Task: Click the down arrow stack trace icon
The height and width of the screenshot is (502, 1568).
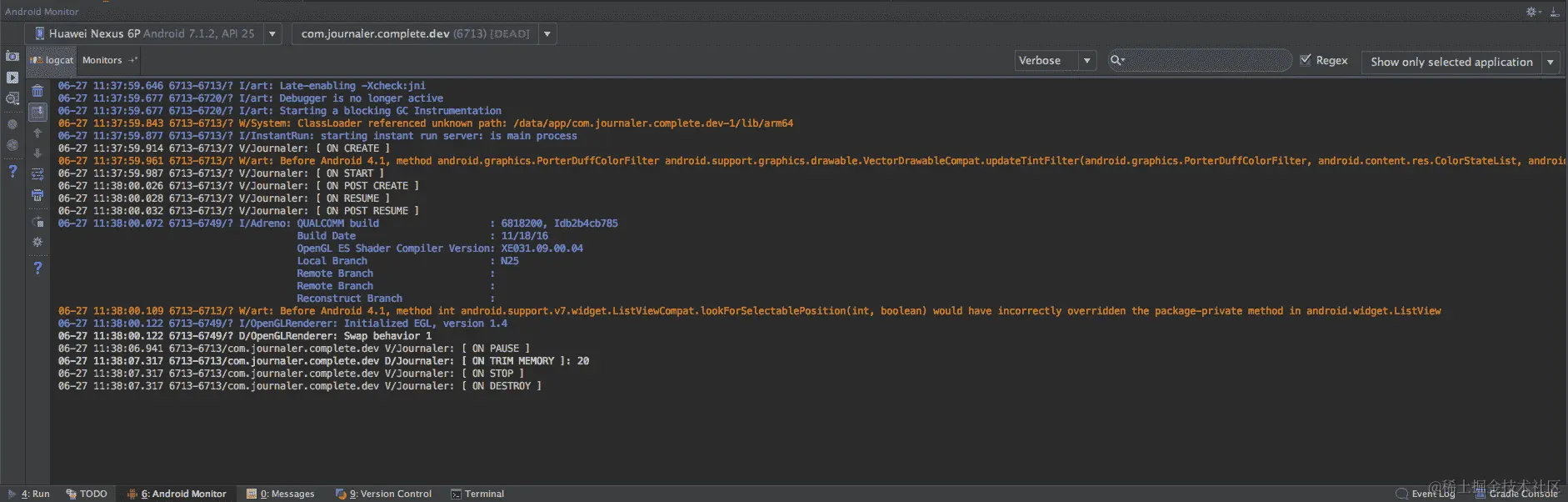Action: 37,153
